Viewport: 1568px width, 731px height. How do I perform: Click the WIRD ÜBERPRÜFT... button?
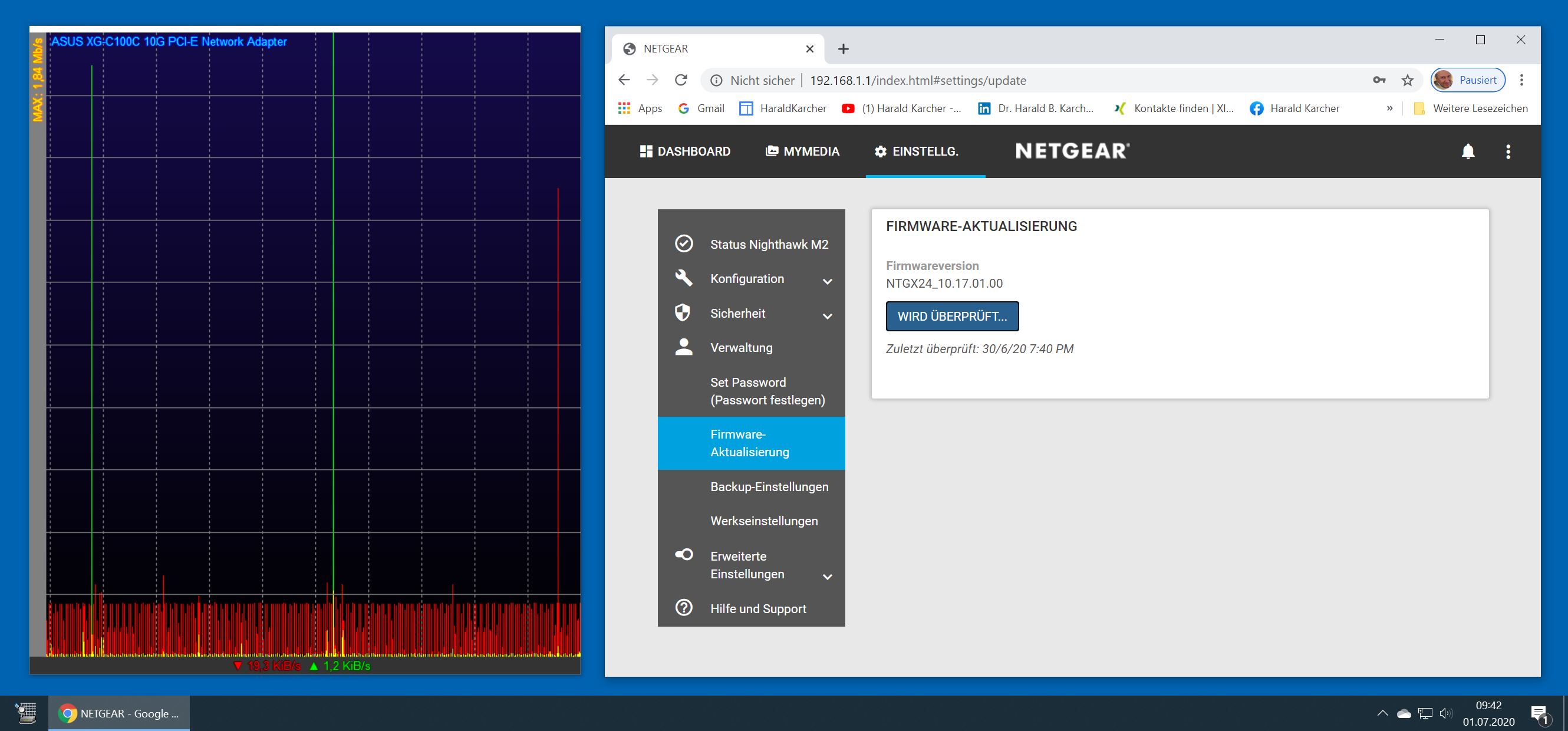(x=952, y=317)
